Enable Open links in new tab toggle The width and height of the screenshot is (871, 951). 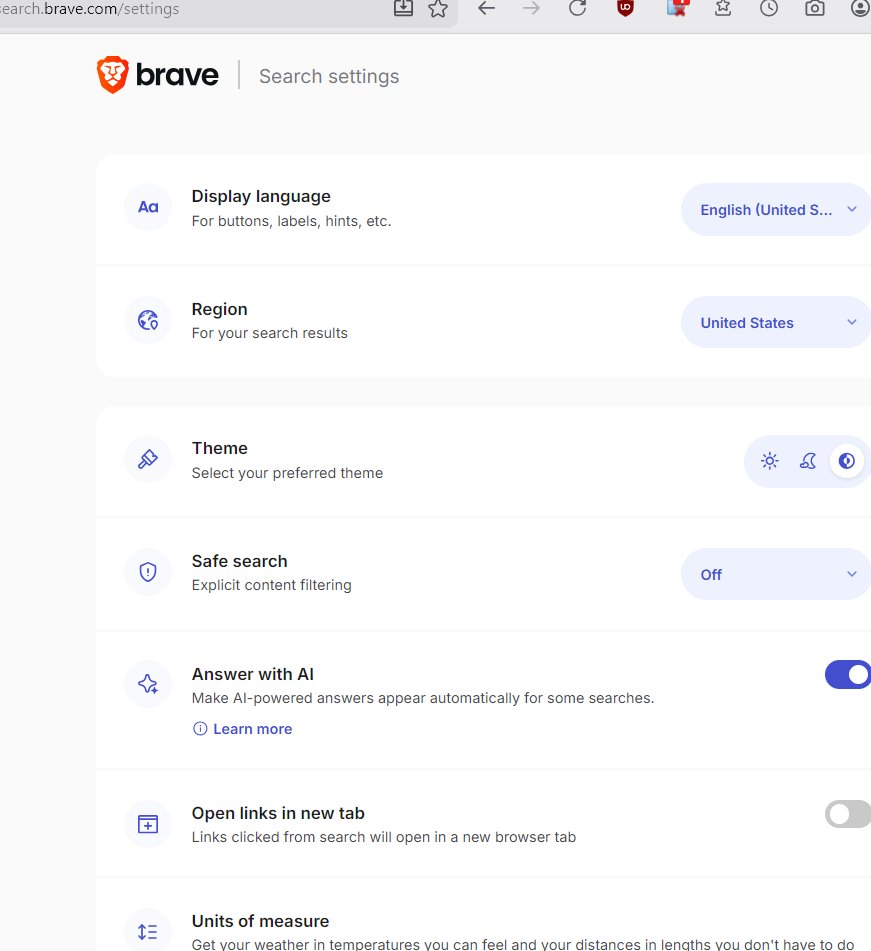tap(848, 814)
